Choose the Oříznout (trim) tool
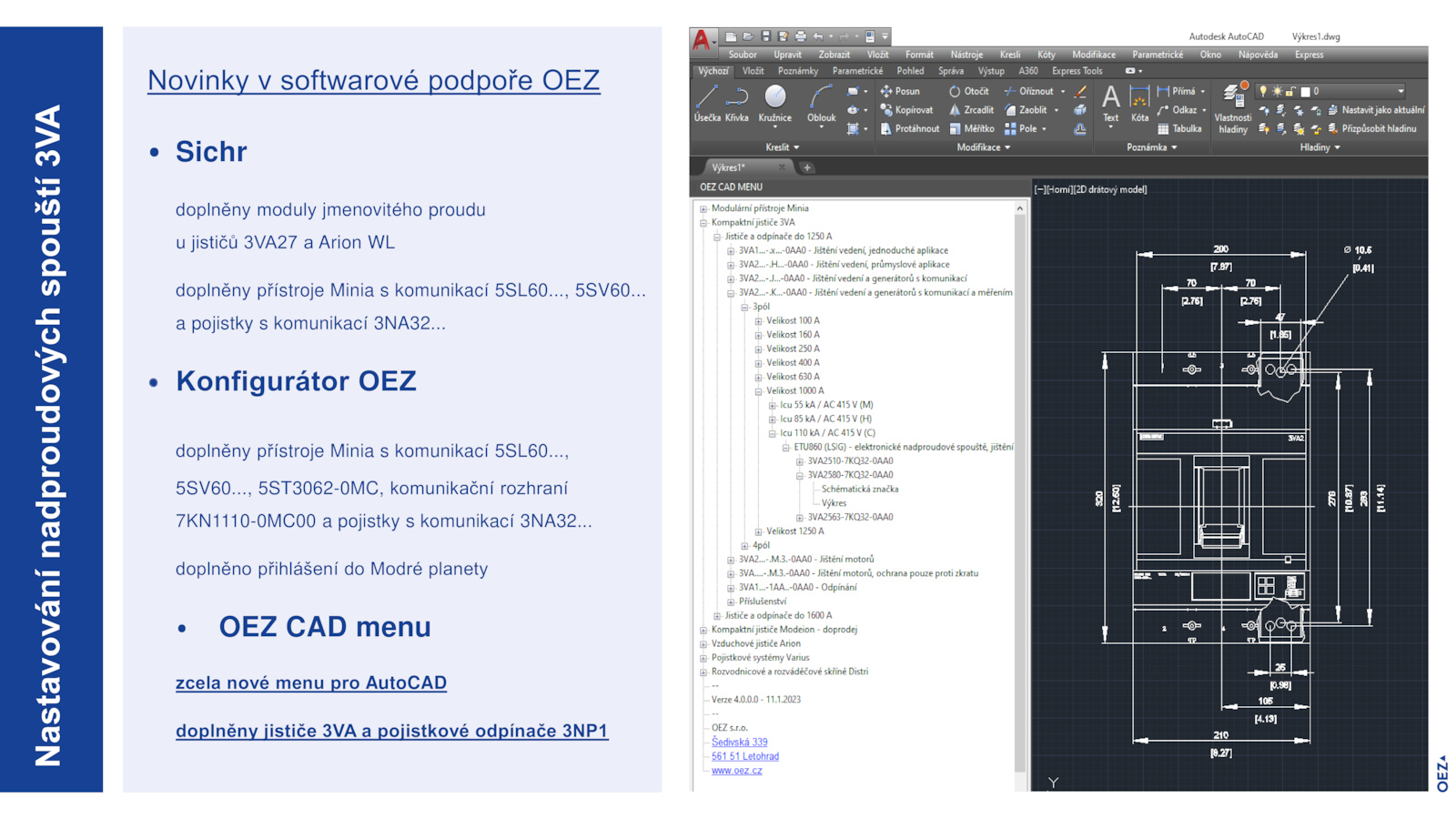The width and height of the screenshot is (1456, 819). [x=1029, y=91]
